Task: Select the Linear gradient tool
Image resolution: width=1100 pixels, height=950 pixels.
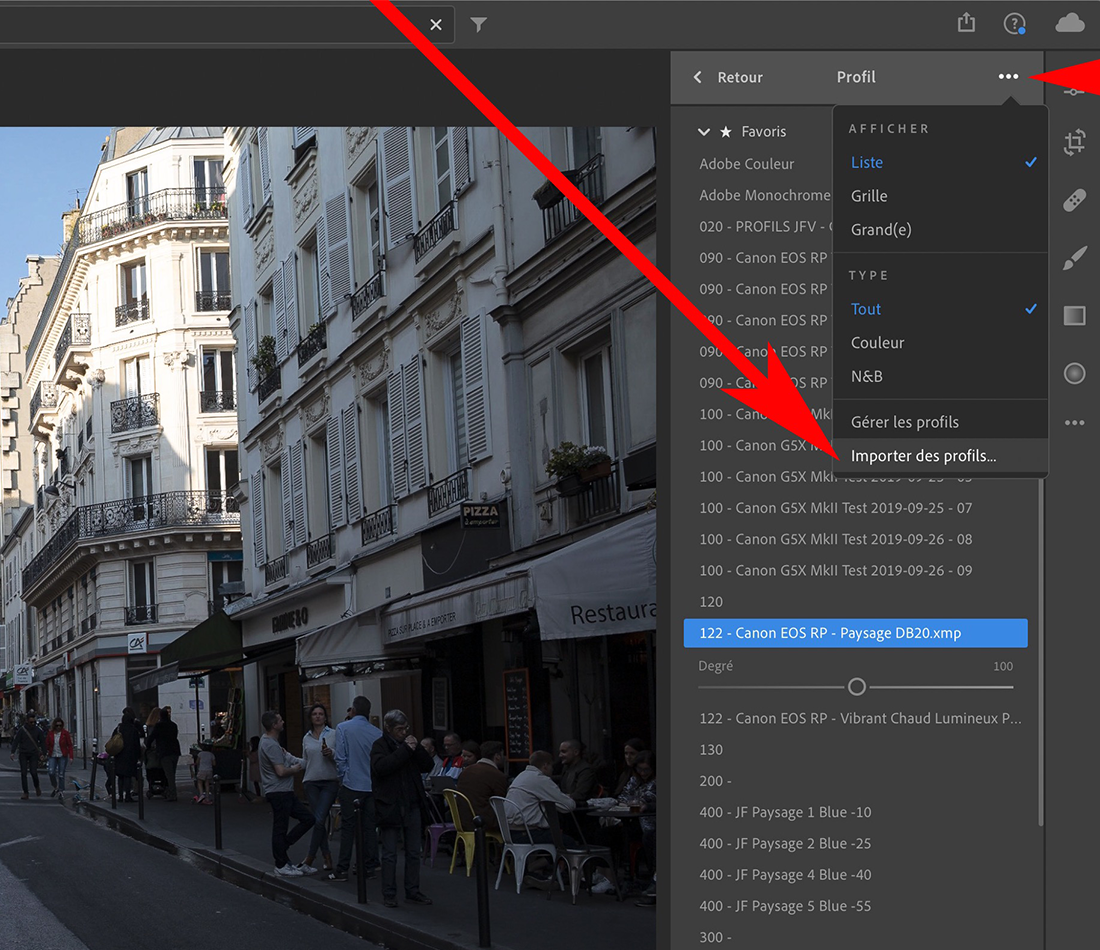Action: tap(1074, 316)
